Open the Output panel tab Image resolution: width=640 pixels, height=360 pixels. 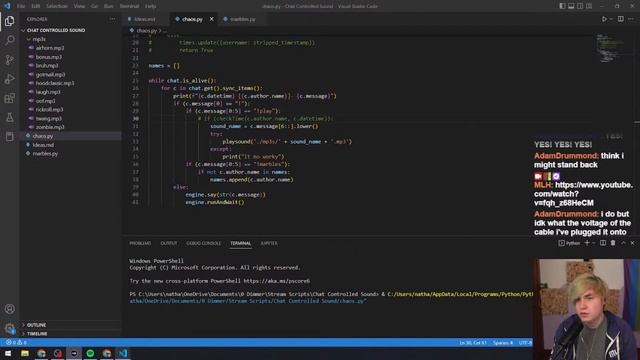pyautogui.click(x=169, y=243)
